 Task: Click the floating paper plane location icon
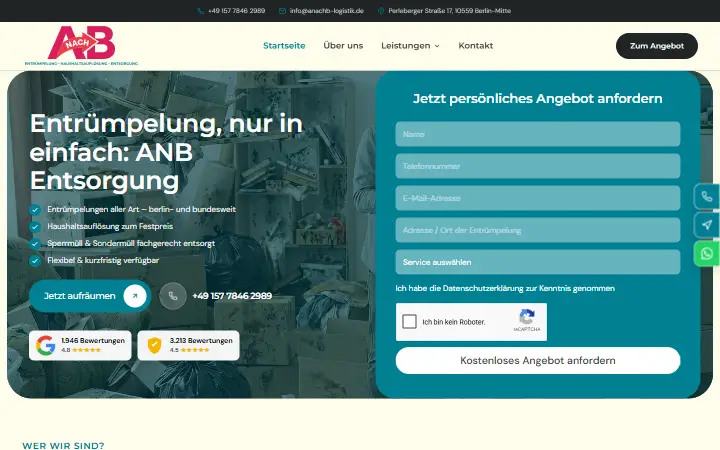(707, 225)
